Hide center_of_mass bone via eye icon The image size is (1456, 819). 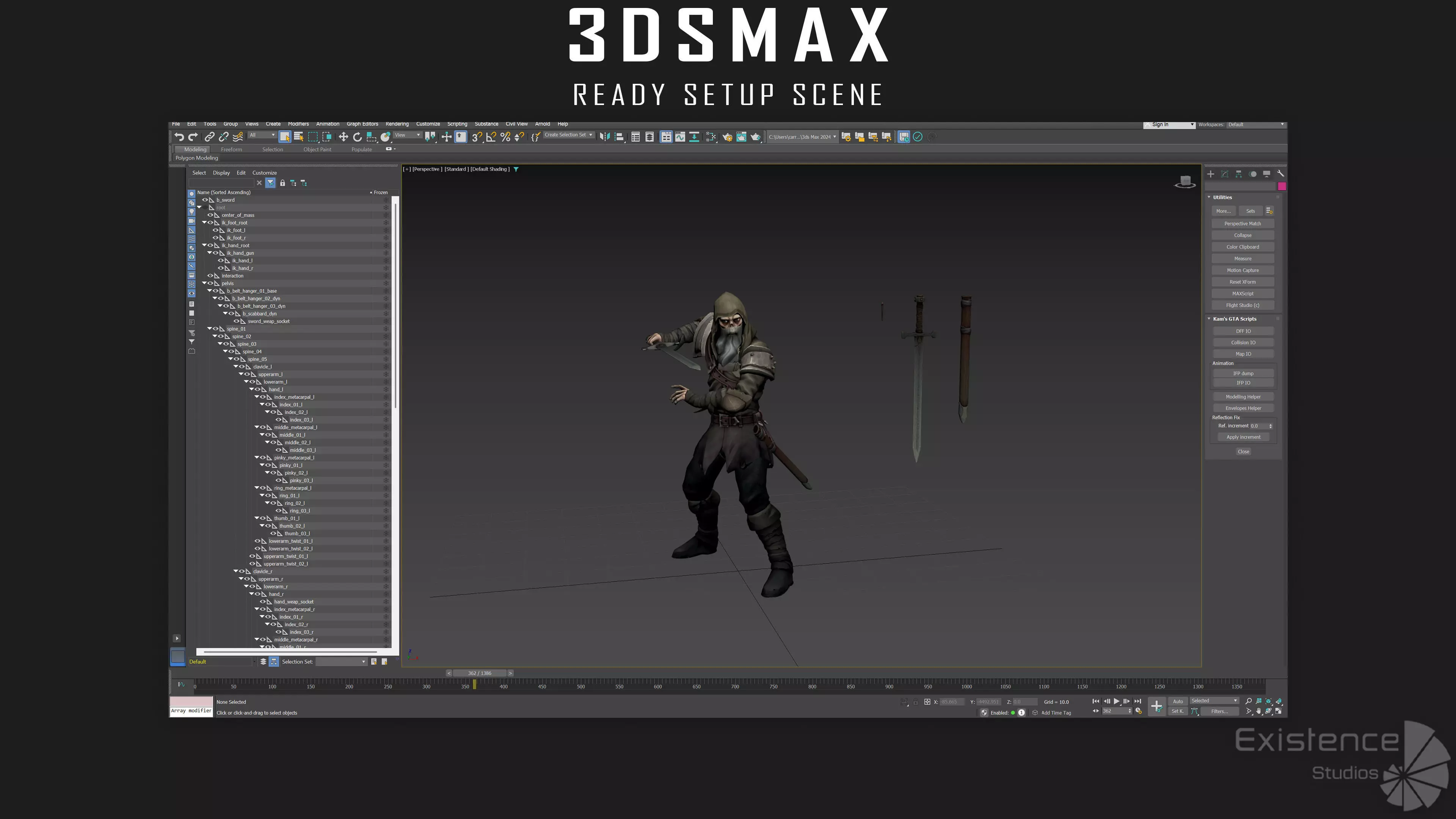point(210,215)
